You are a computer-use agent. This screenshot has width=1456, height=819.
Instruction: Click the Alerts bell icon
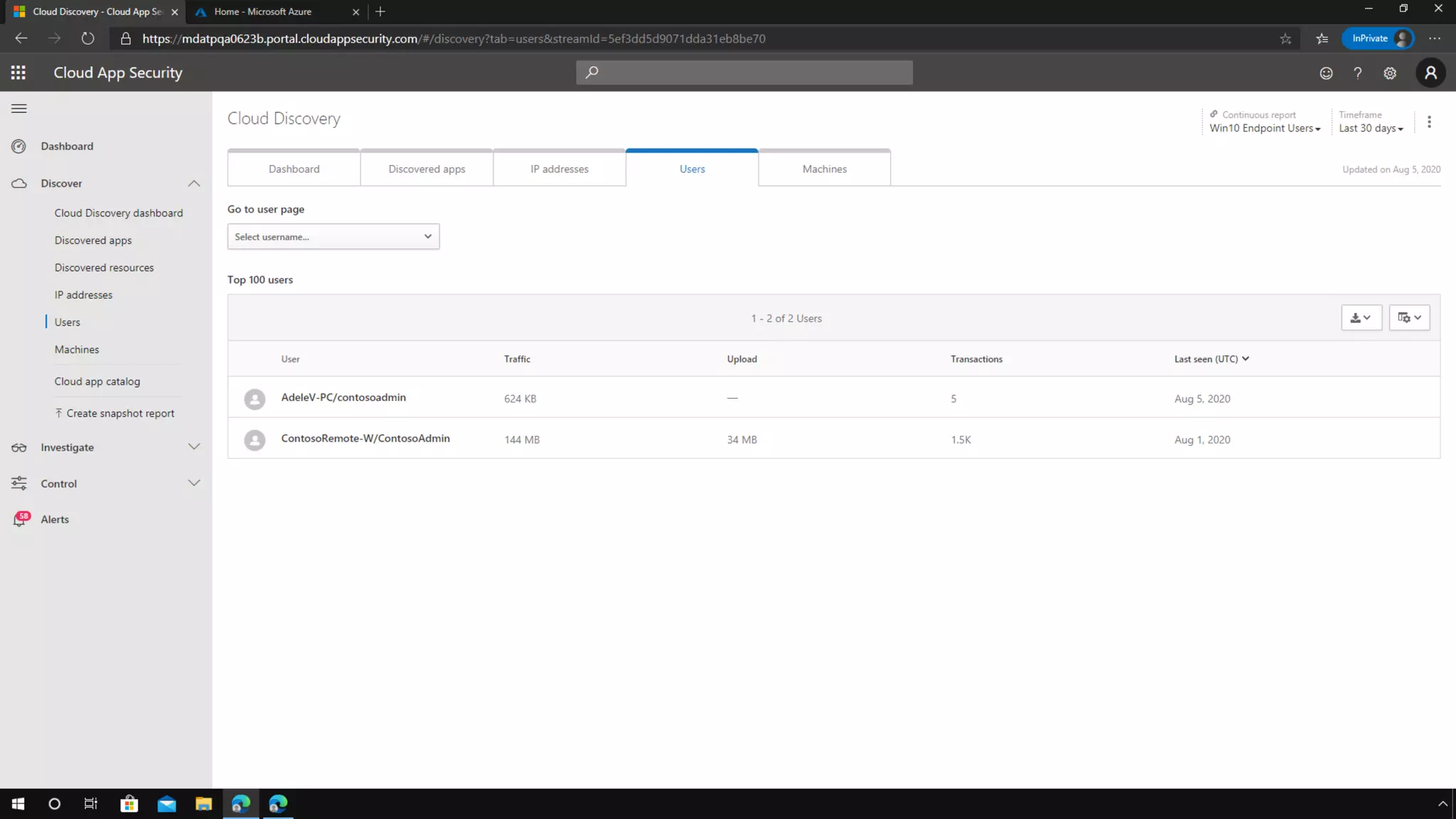point(20,520)
